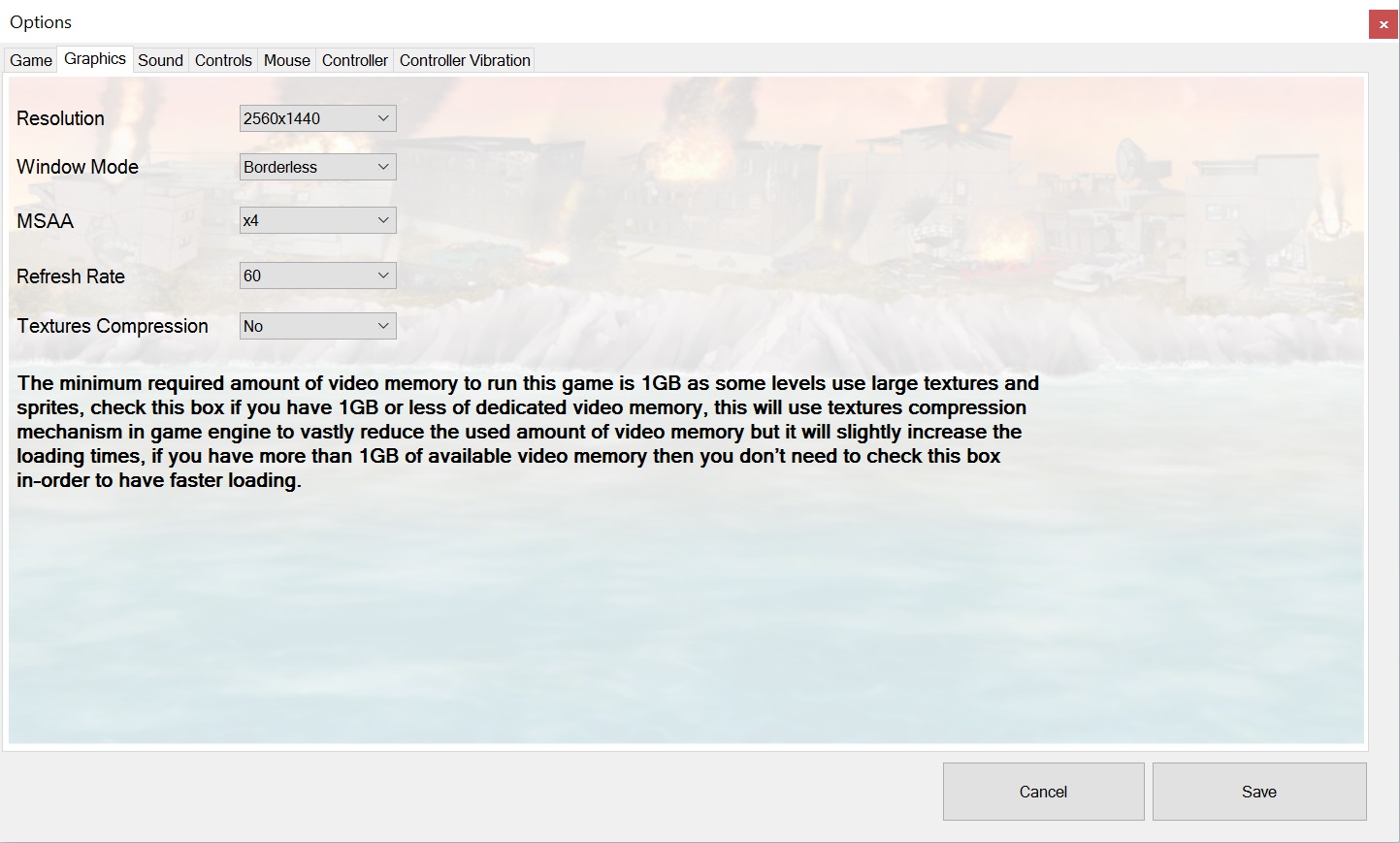Switch to the Game tab

pos(30,59)
